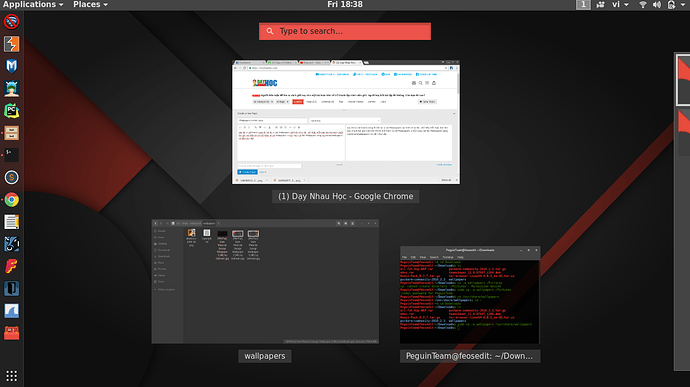Open the vi input language dropdown
Screen dimensions: 690x387
pos(620,4)
